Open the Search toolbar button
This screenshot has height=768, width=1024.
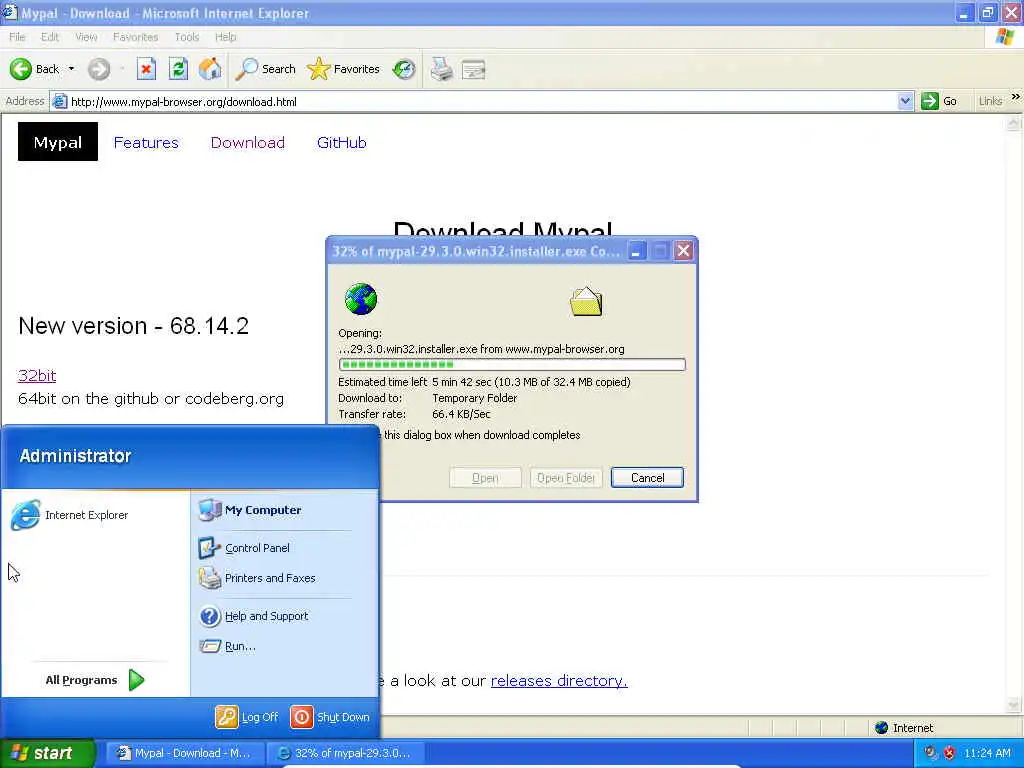[x=265, y=69]
